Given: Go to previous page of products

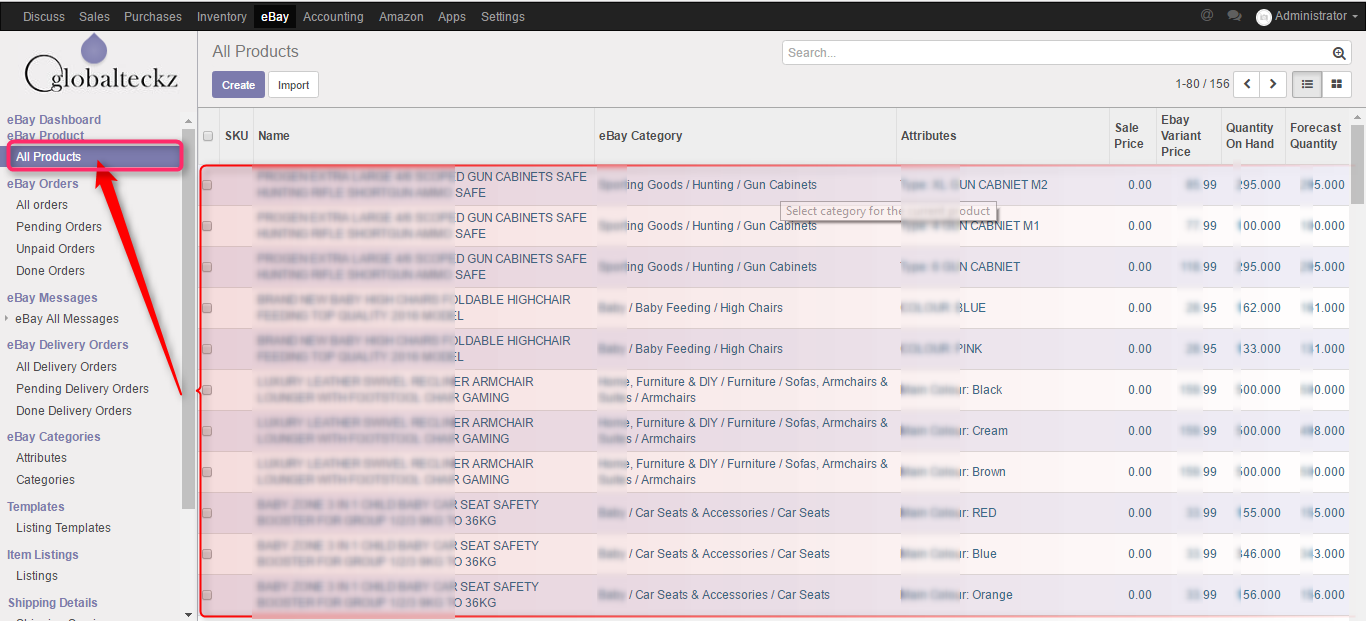Looking at the screenshot, I should [x=1247, y=85].
